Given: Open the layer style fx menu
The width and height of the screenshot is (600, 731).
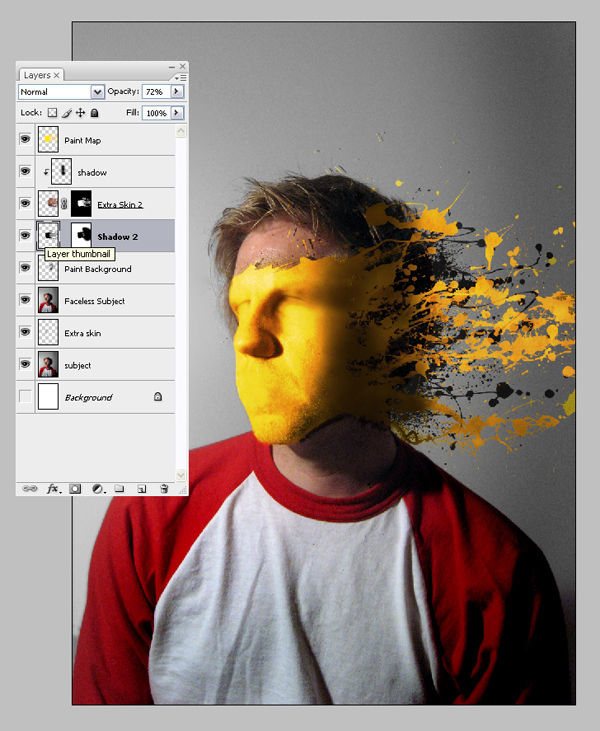Looking at the screenshot, I should coord(54,489).
